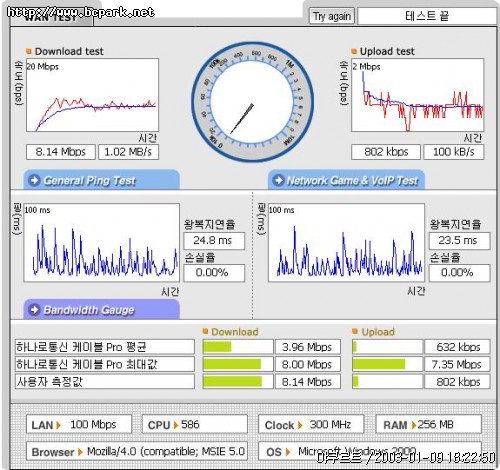500x470 pixels.
Task: Click the VoIP test 0.00% loss value
Action: 459,273
